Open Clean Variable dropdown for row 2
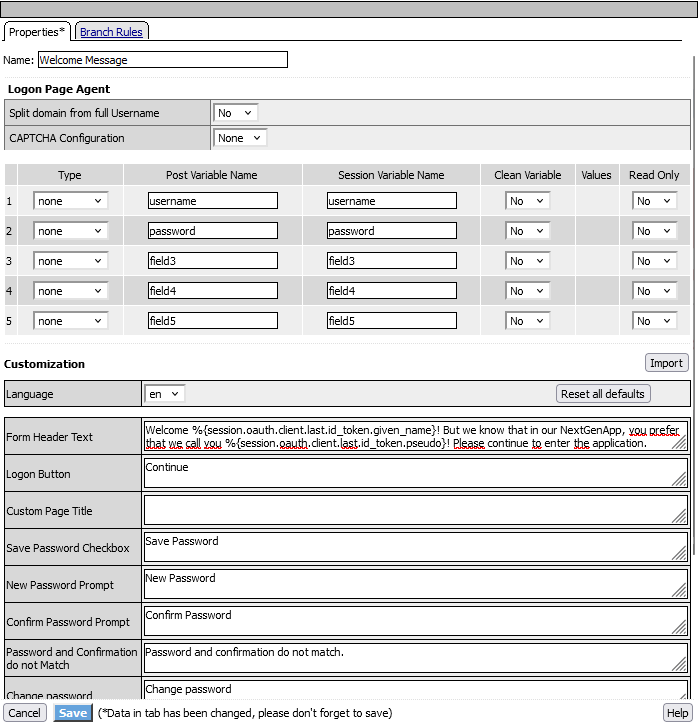 pyautogui.click(x=527, y=231)
